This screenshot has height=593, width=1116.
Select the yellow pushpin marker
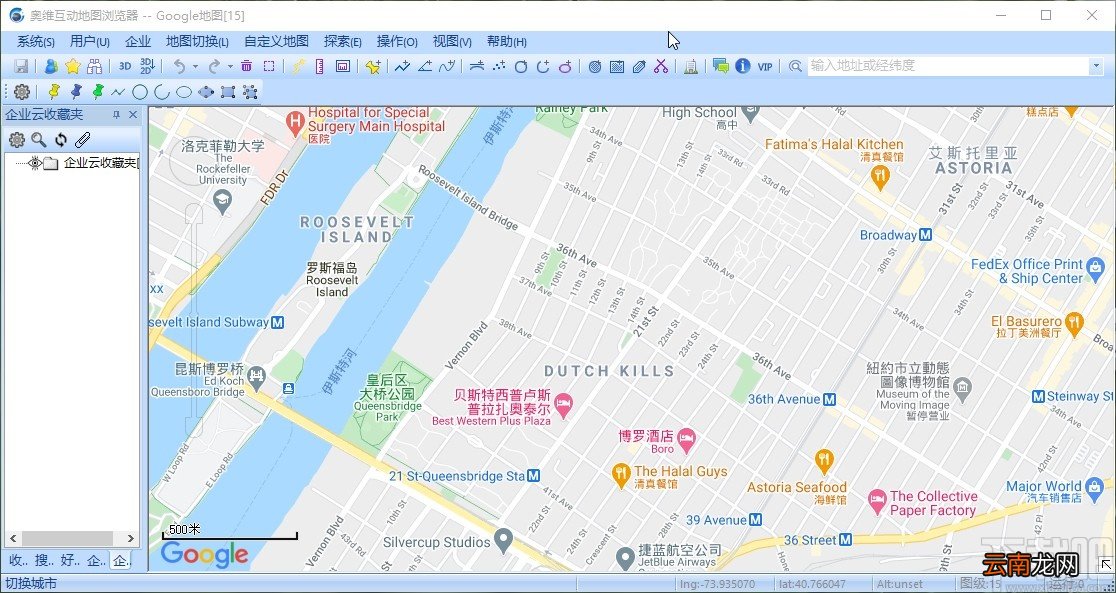53,91
